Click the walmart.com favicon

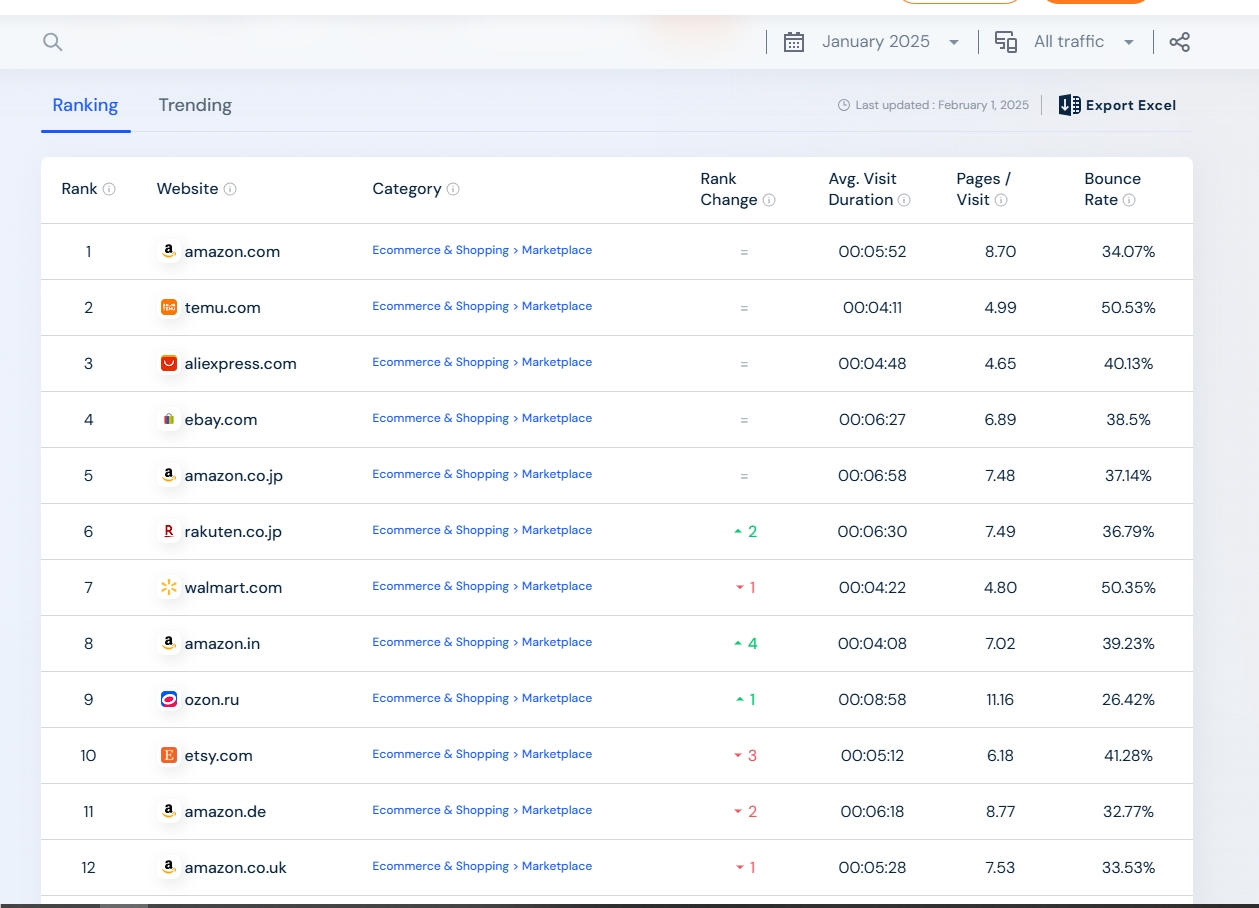169,588
